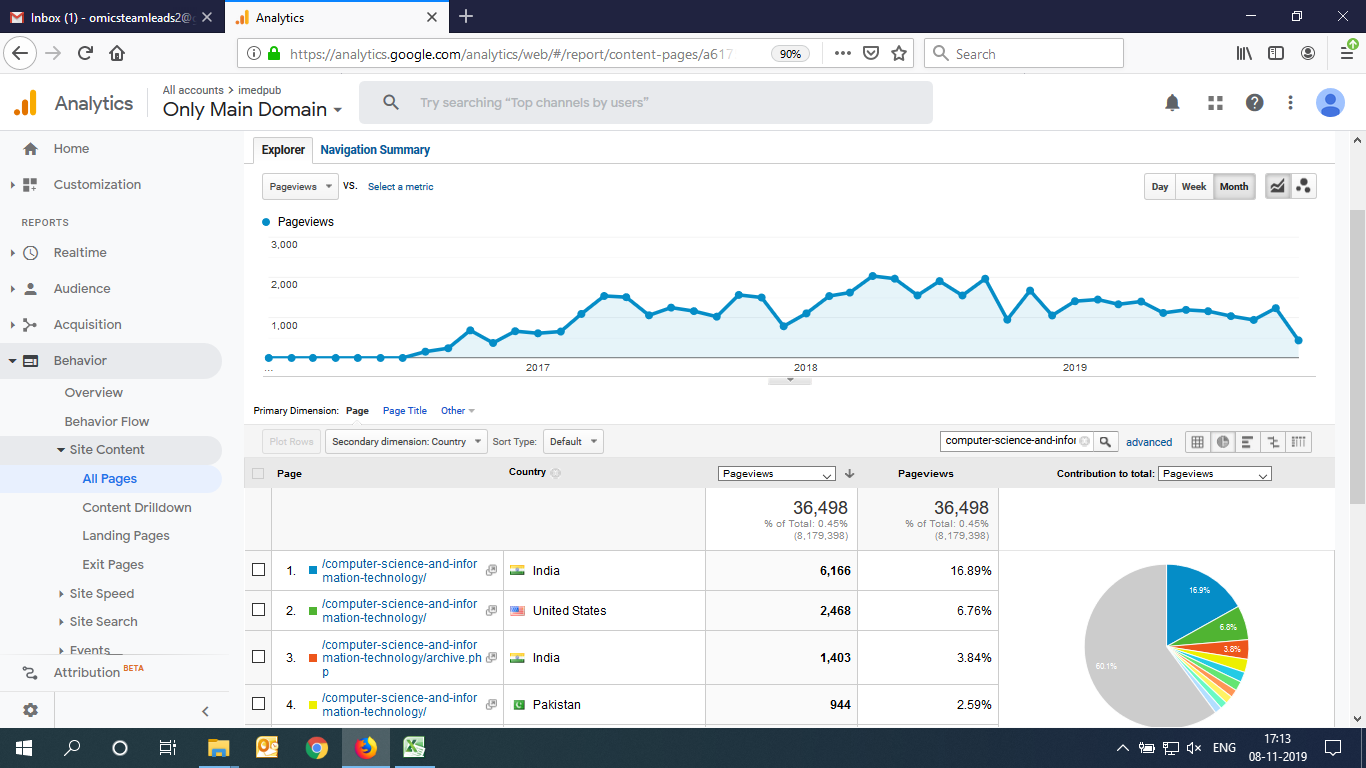Open the Google apps grid icon
Screen dimensions: 1366x768
1215,103
